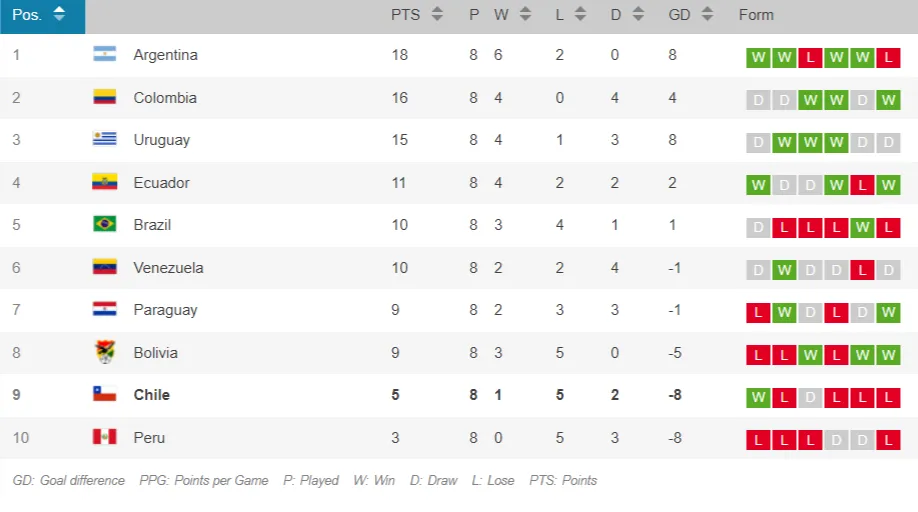Sort standings by PTS column arrows
This screenshot has height=512, width=918.
click(x=437, y=15)
